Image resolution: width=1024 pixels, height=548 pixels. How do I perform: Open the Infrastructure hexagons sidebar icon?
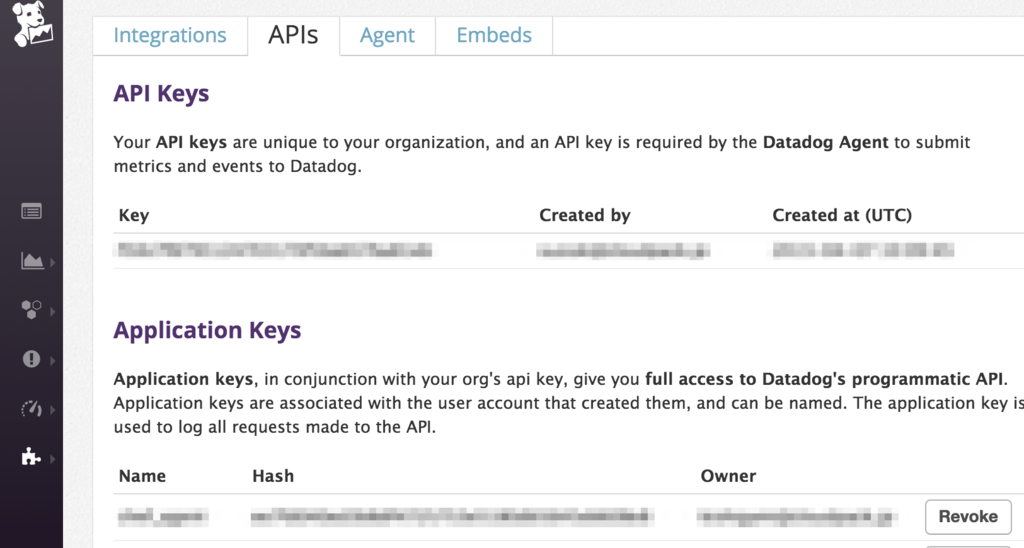pyautogui.click(x=31, y=310)
